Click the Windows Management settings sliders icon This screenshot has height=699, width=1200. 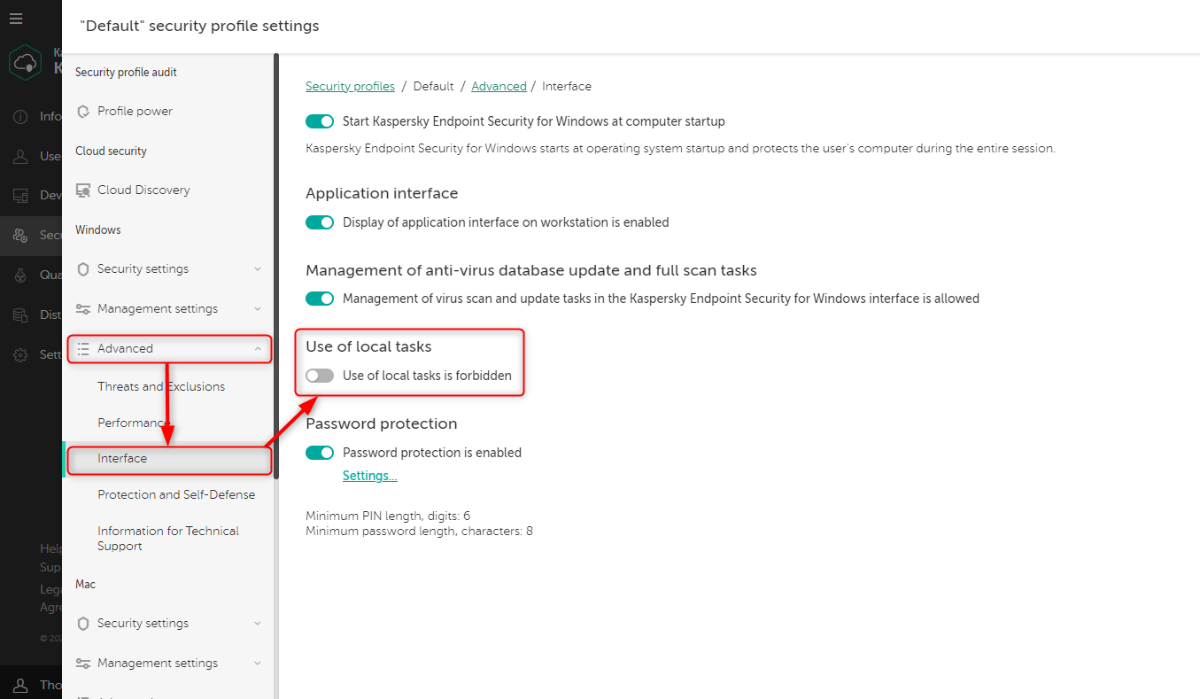pyautogui.click(x=84, y=309)
